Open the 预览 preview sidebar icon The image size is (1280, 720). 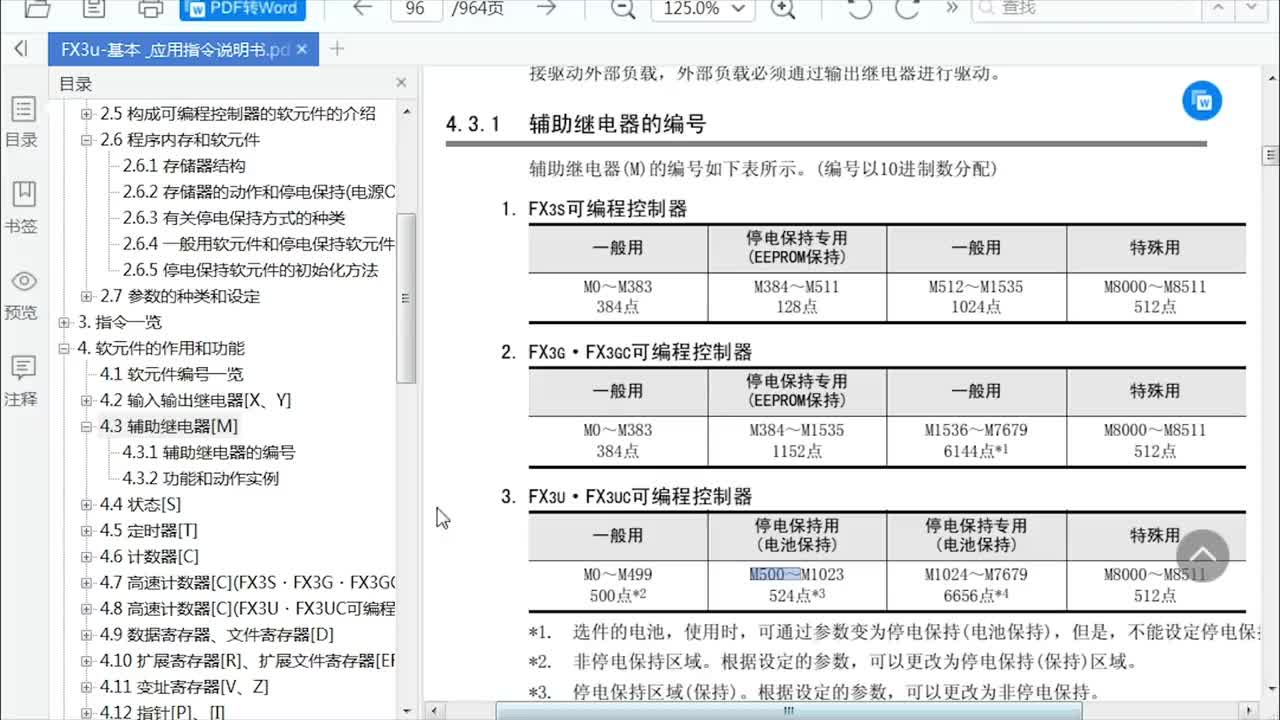tap(22, 293)
